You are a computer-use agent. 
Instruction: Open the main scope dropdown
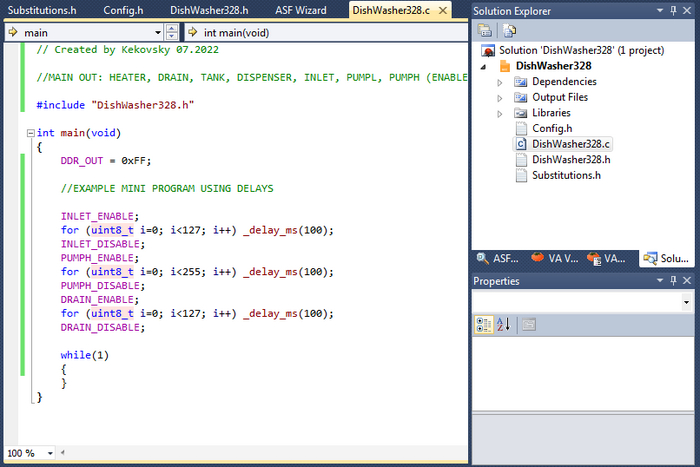pos(158,32)
